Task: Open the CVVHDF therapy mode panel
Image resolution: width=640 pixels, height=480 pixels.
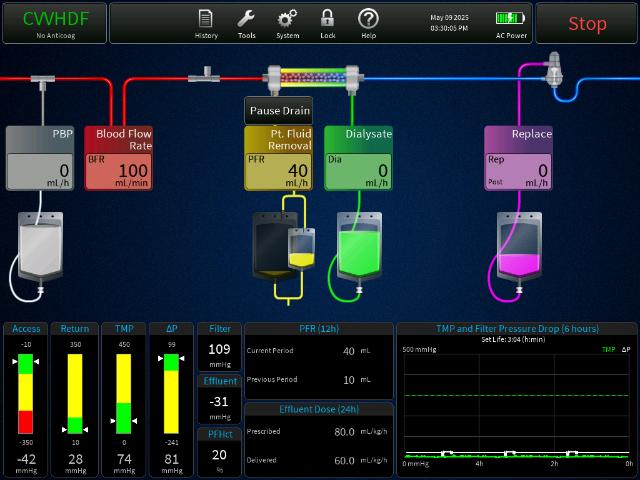Action: [x=54, y=23]
